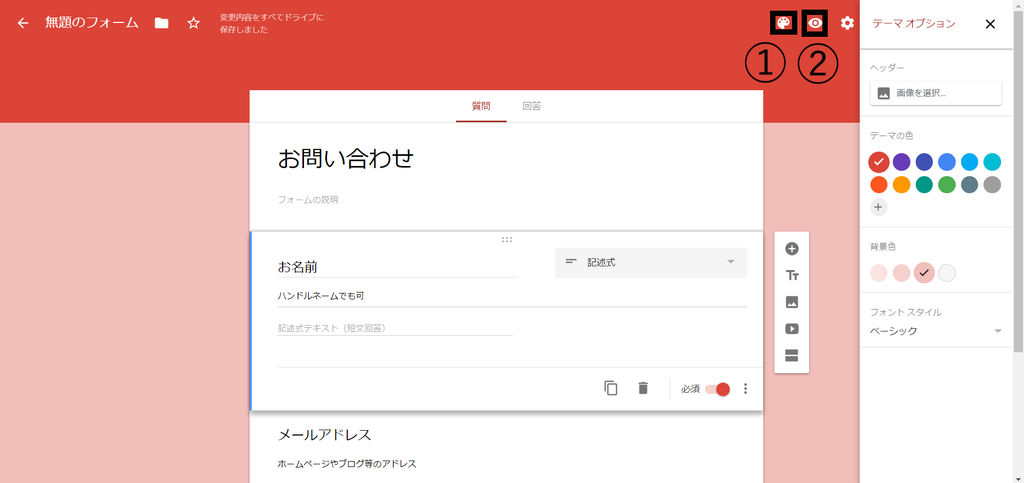Select the blue theme color swatch
The image size is (1024, 483).
[x=947, y=161]
